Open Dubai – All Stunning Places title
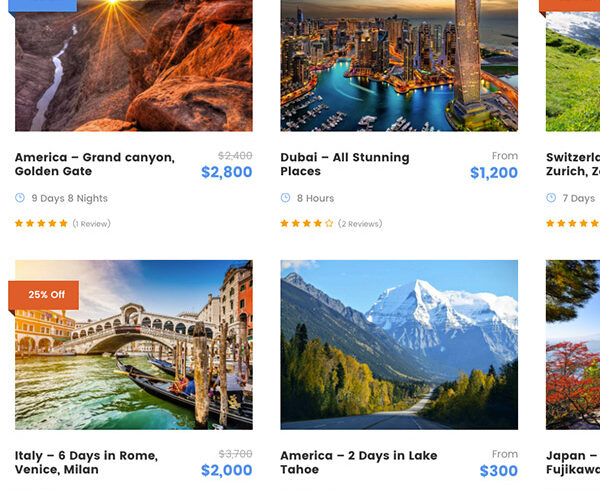Screen dimensions: 600x490 [344, 164]
